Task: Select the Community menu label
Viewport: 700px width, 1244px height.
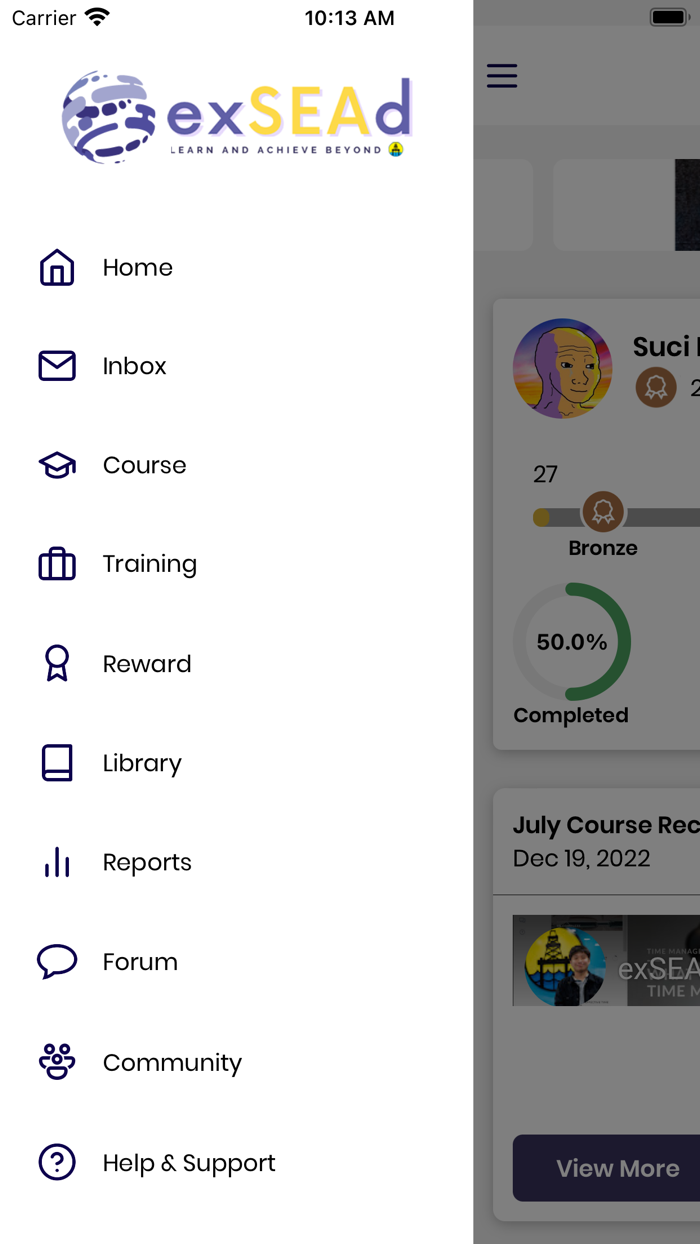Action: (x=172, y=1062)
